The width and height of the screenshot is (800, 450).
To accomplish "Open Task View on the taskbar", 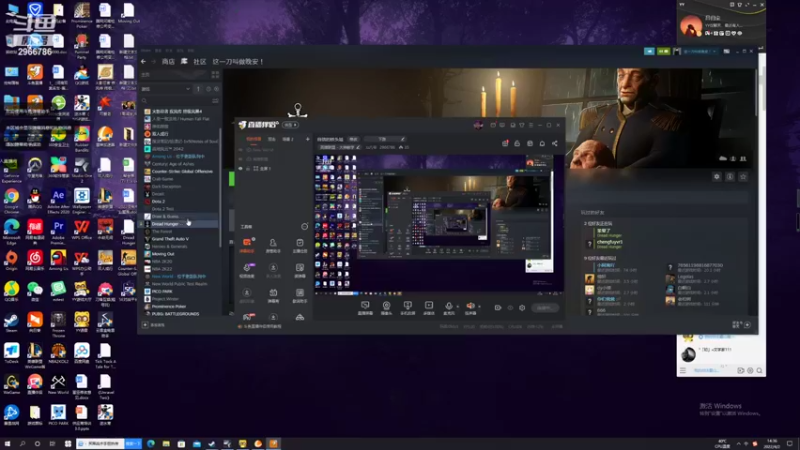I will click(52, 444).
